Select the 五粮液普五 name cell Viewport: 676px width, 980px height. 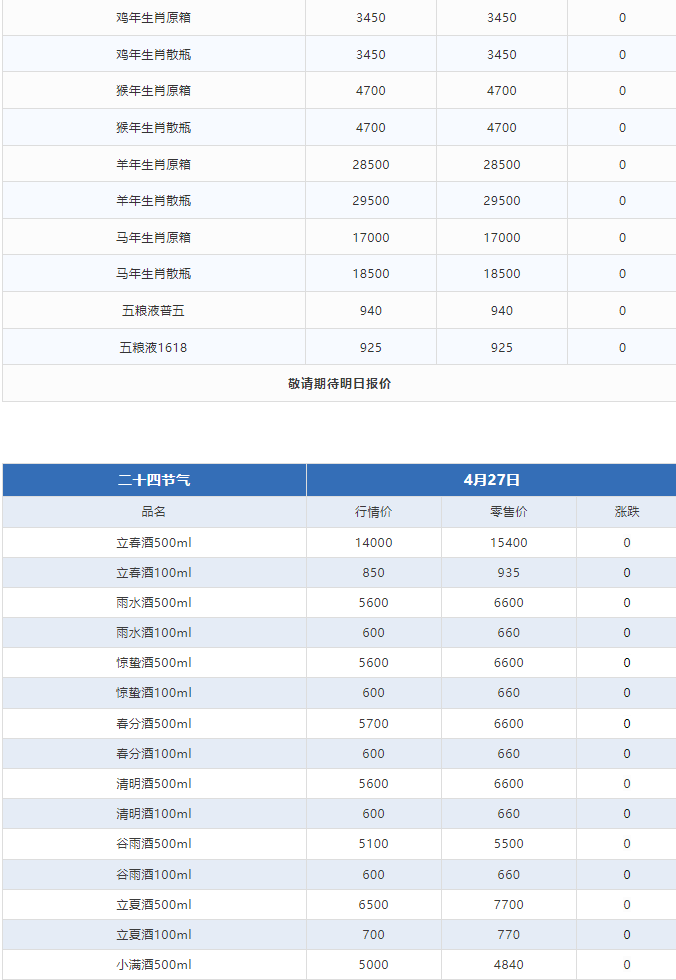click(x=154, y=311)
